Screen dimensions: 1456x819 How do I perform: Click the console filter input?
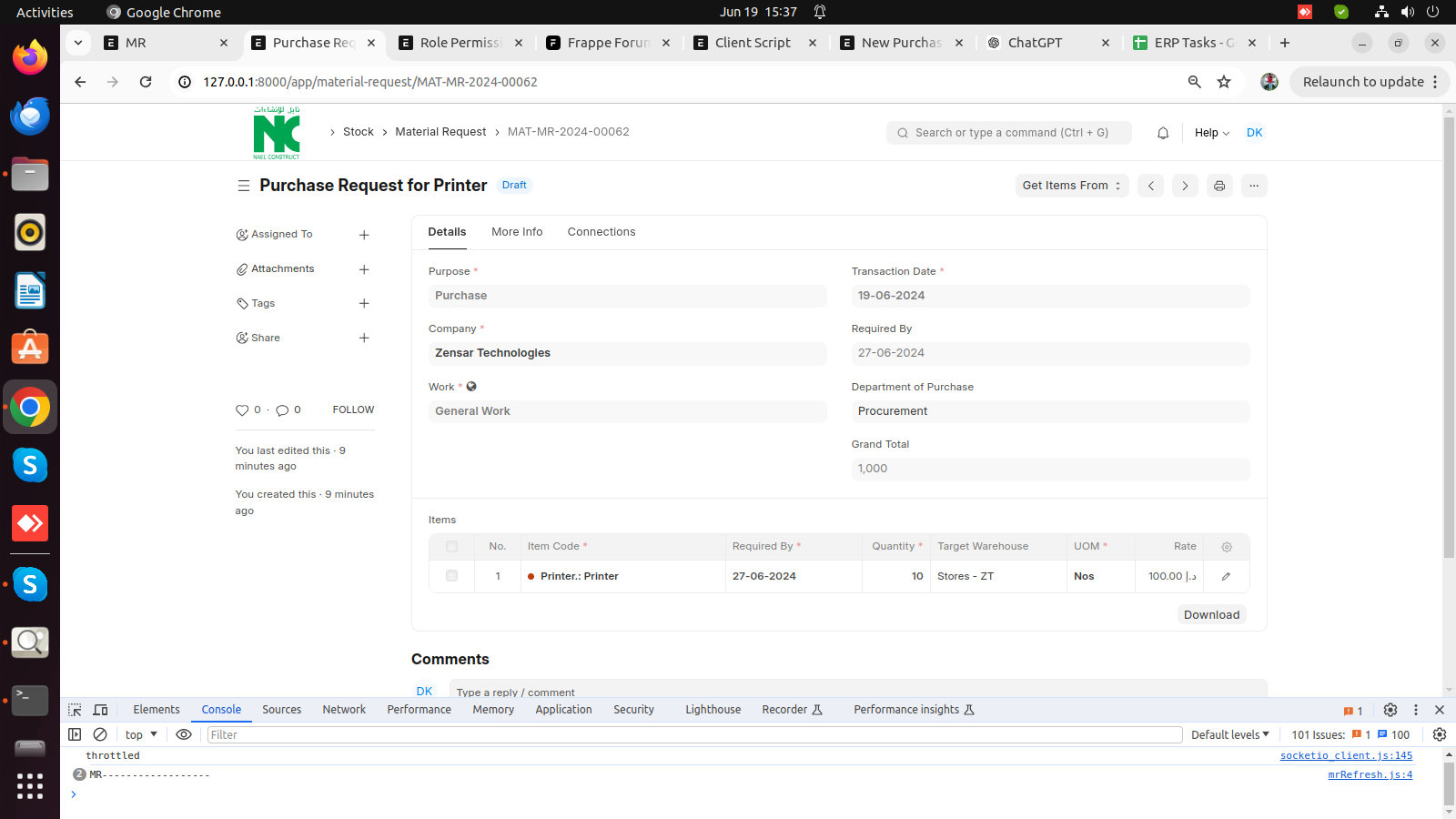pyautogui.click(x=694, y=734)
